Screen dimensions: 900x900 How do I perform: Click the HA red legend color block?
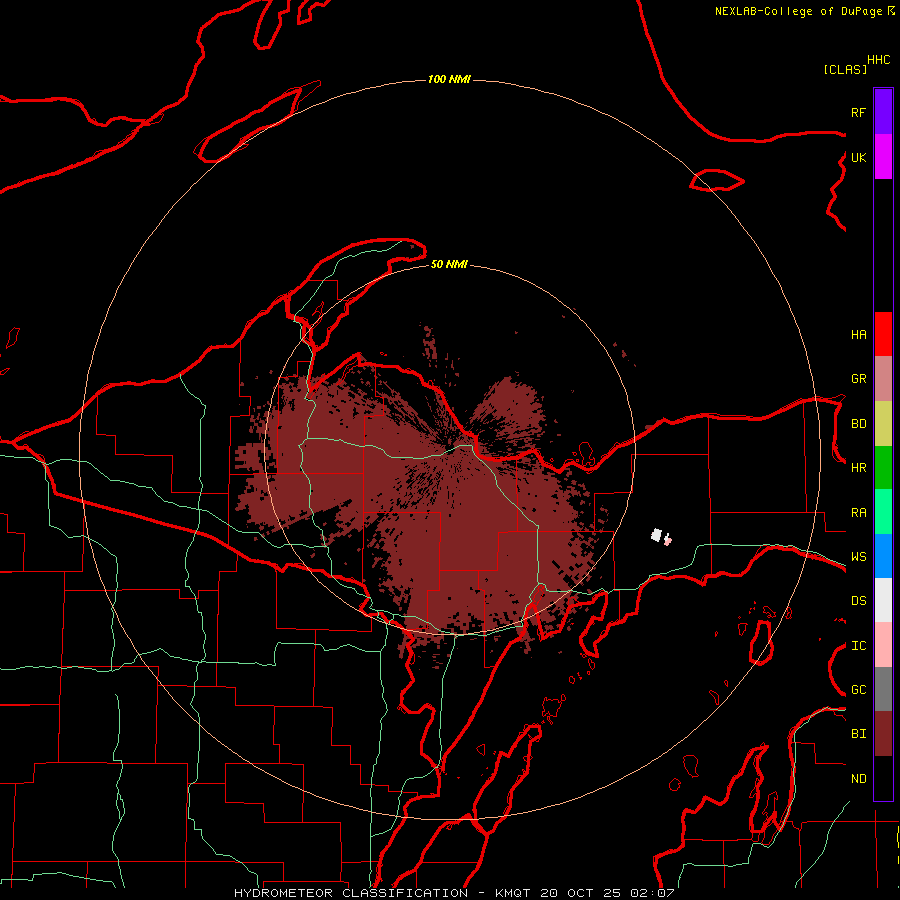click(883, 334)
